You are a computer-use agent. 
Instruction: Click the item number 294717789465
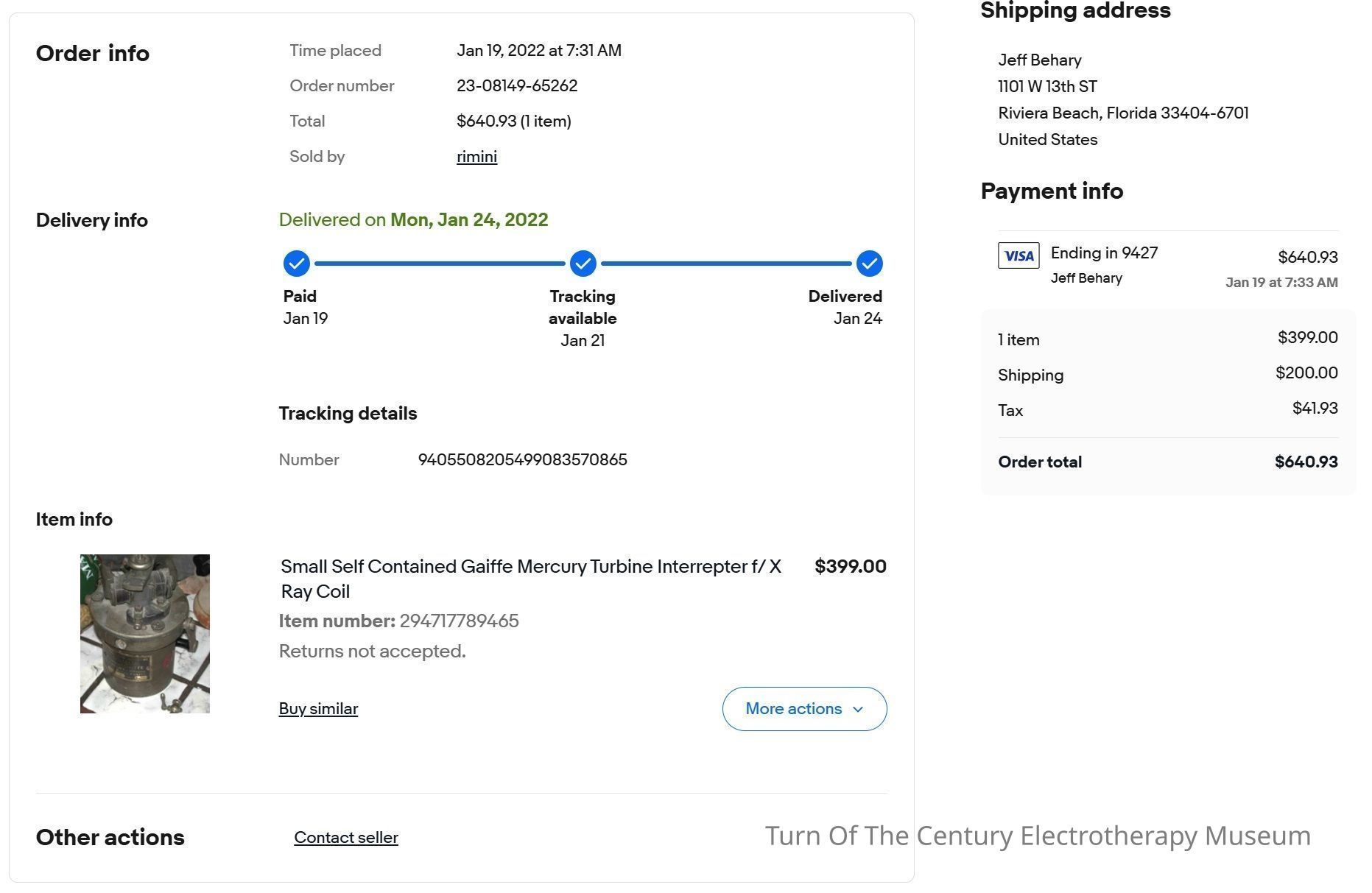[x=459, y=621]
